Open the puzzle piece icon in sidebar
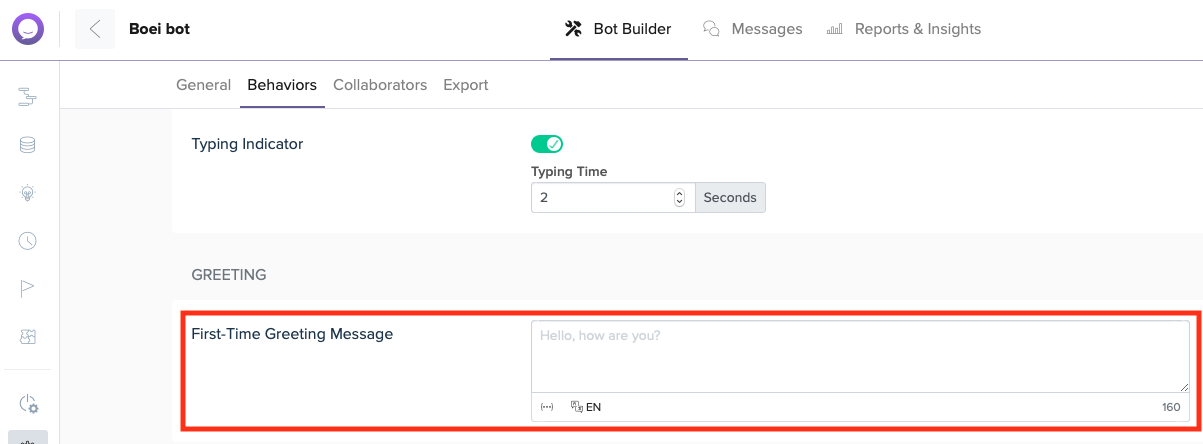The width and height of the screenshot is (1203, 444). pyautogui.click(x=28, y=337)
